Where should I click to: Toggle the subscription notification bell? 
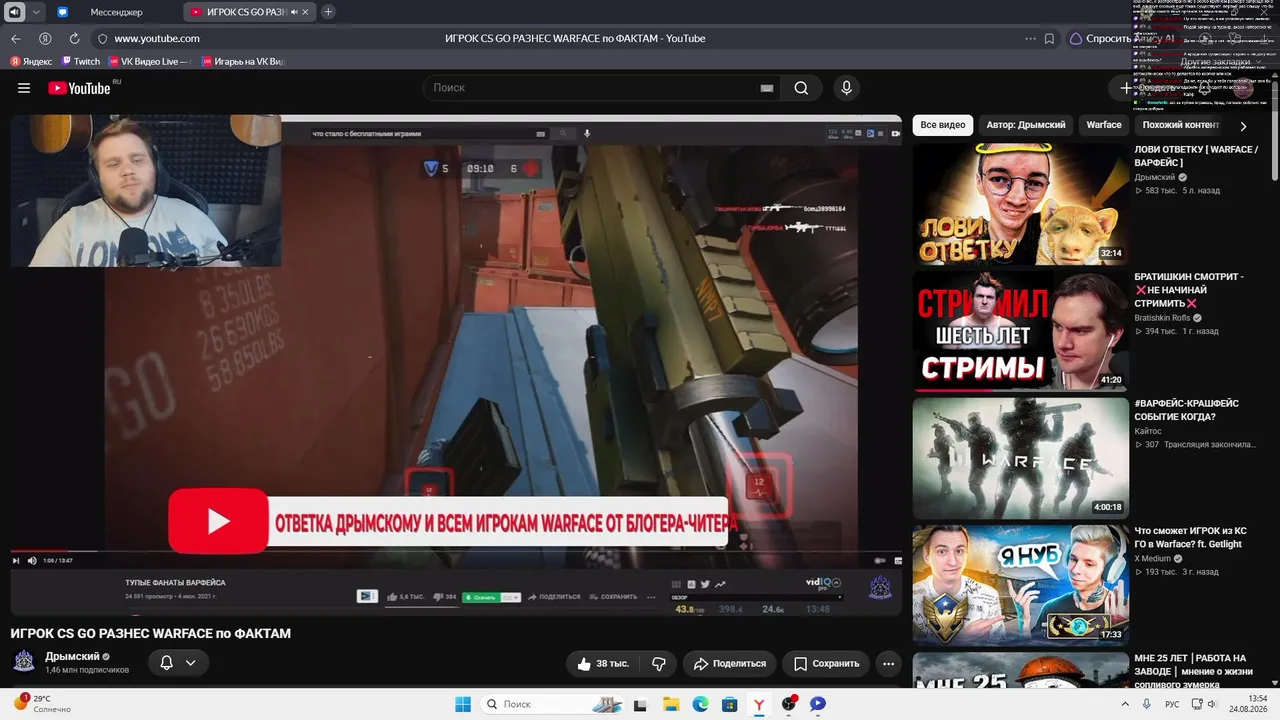point(167,663)
